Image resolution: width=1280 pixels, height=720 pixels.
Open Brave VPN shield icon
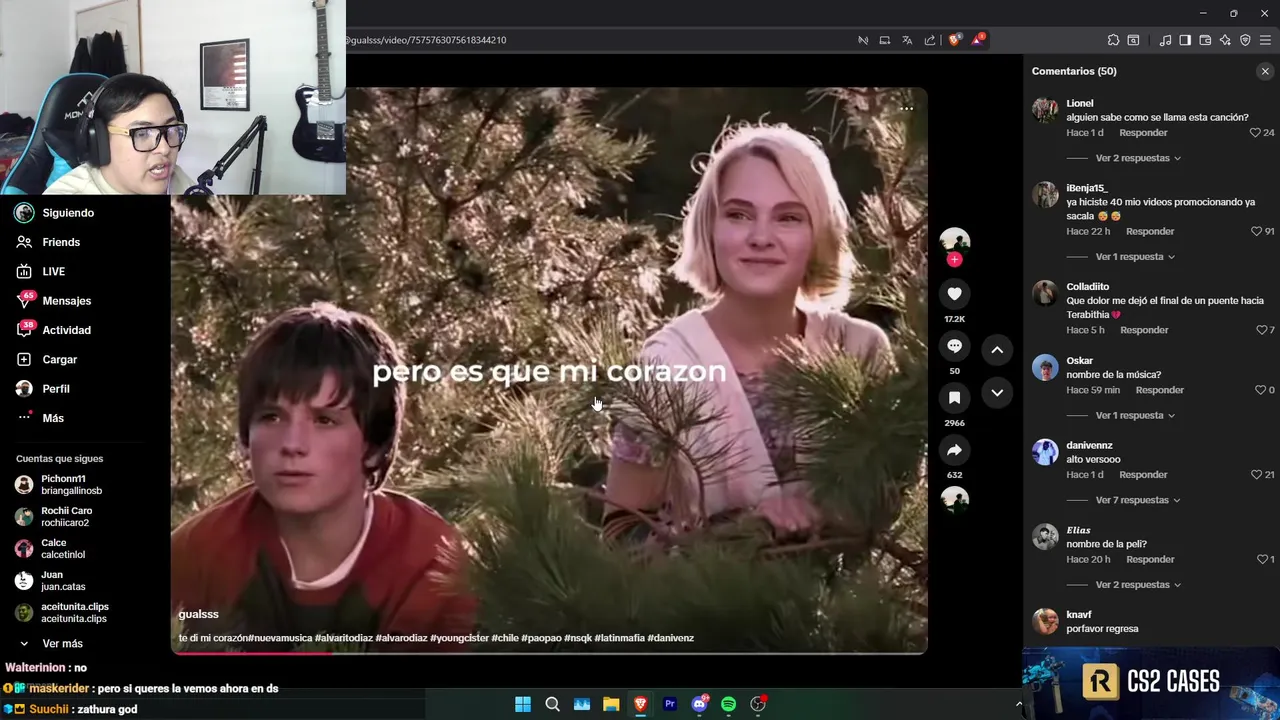1245,40
